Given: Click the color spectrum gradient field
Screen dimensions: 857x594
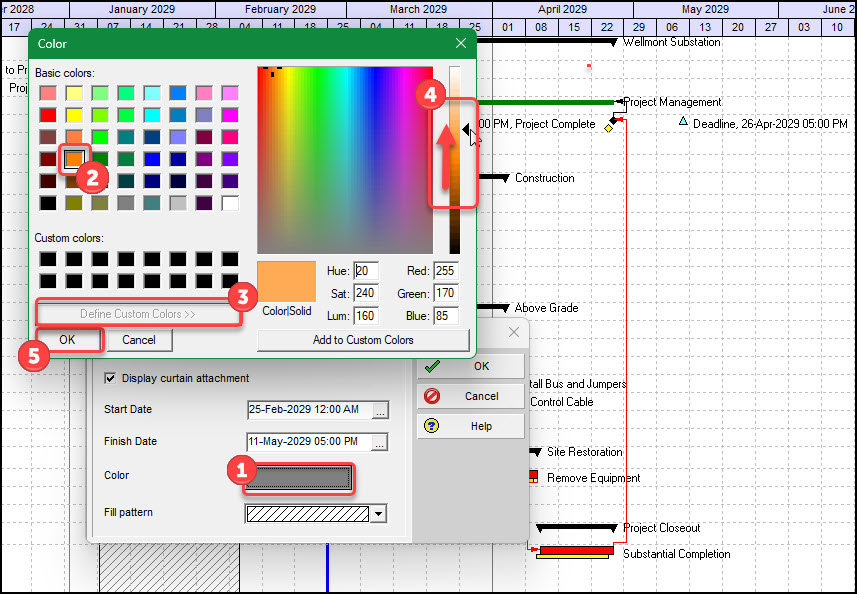Looking at the screenshot, I should coord(345,160).
